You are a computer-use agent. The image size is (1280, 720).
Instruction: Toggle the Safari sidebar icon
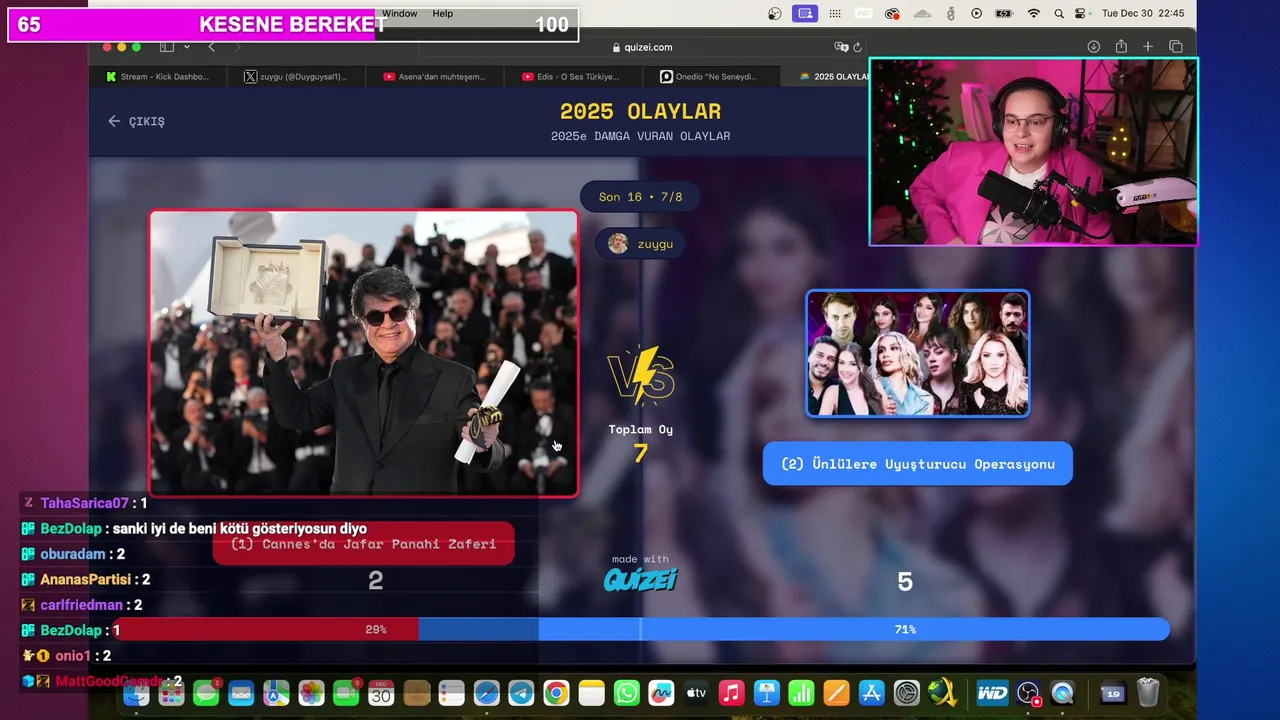pyautogui.click(x=166, y=47)
